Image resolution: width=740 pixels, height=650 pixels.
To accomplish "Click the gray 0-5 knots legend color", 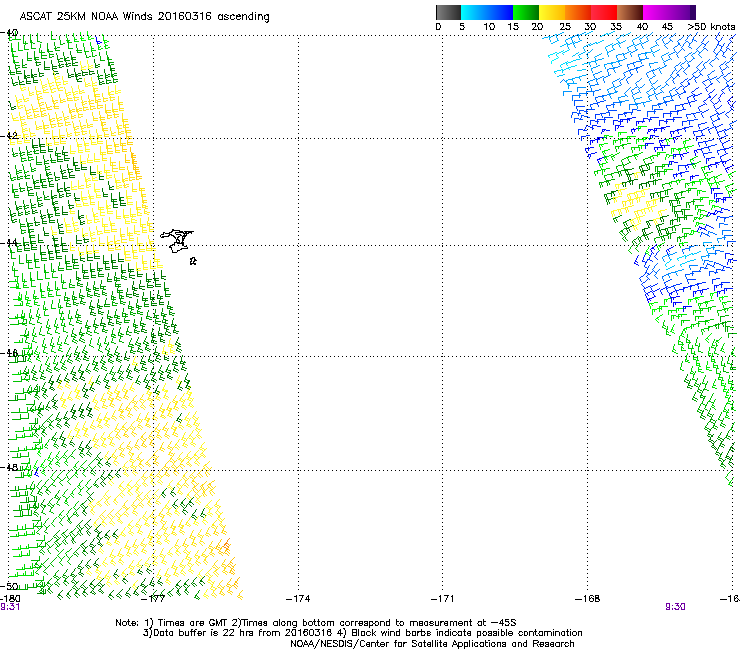I will pyautogui.click(x=448, y=12).
